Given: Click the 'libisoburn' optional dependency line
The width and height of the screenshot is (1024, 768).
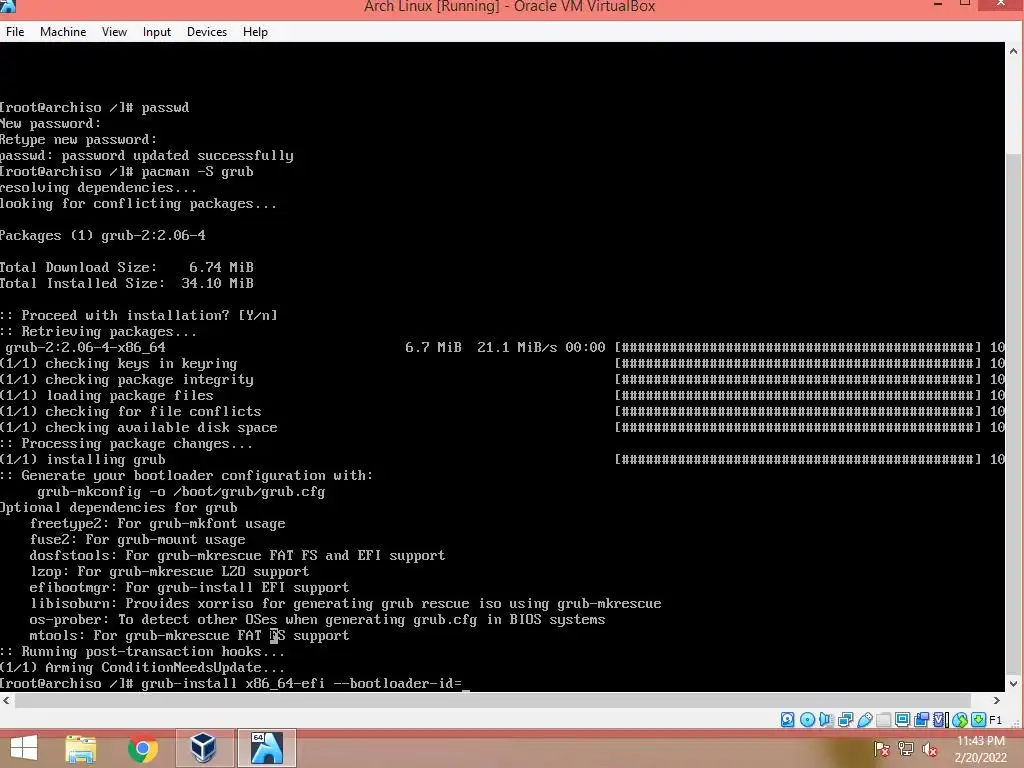Looking at the screenshot, I should coord(345,603).
